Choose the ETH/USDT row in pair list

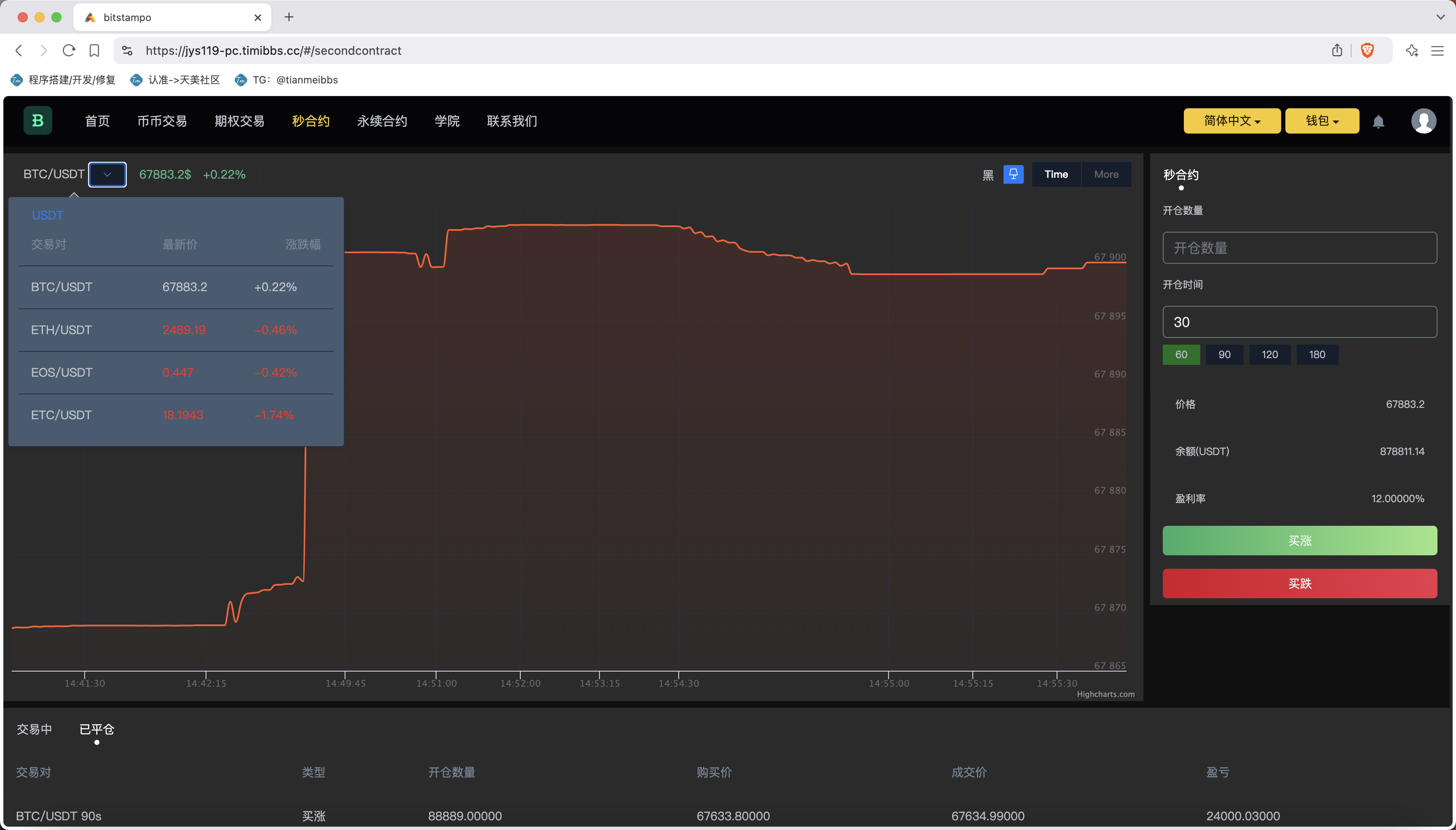[176, 330]
